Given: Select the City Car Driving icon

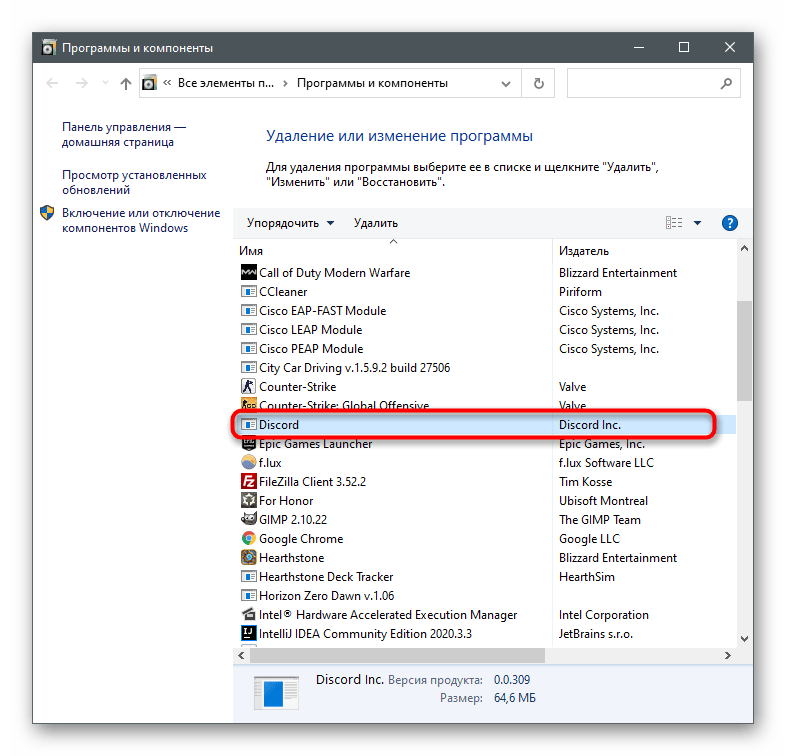Looking at the screenshot, I should 249,367.
